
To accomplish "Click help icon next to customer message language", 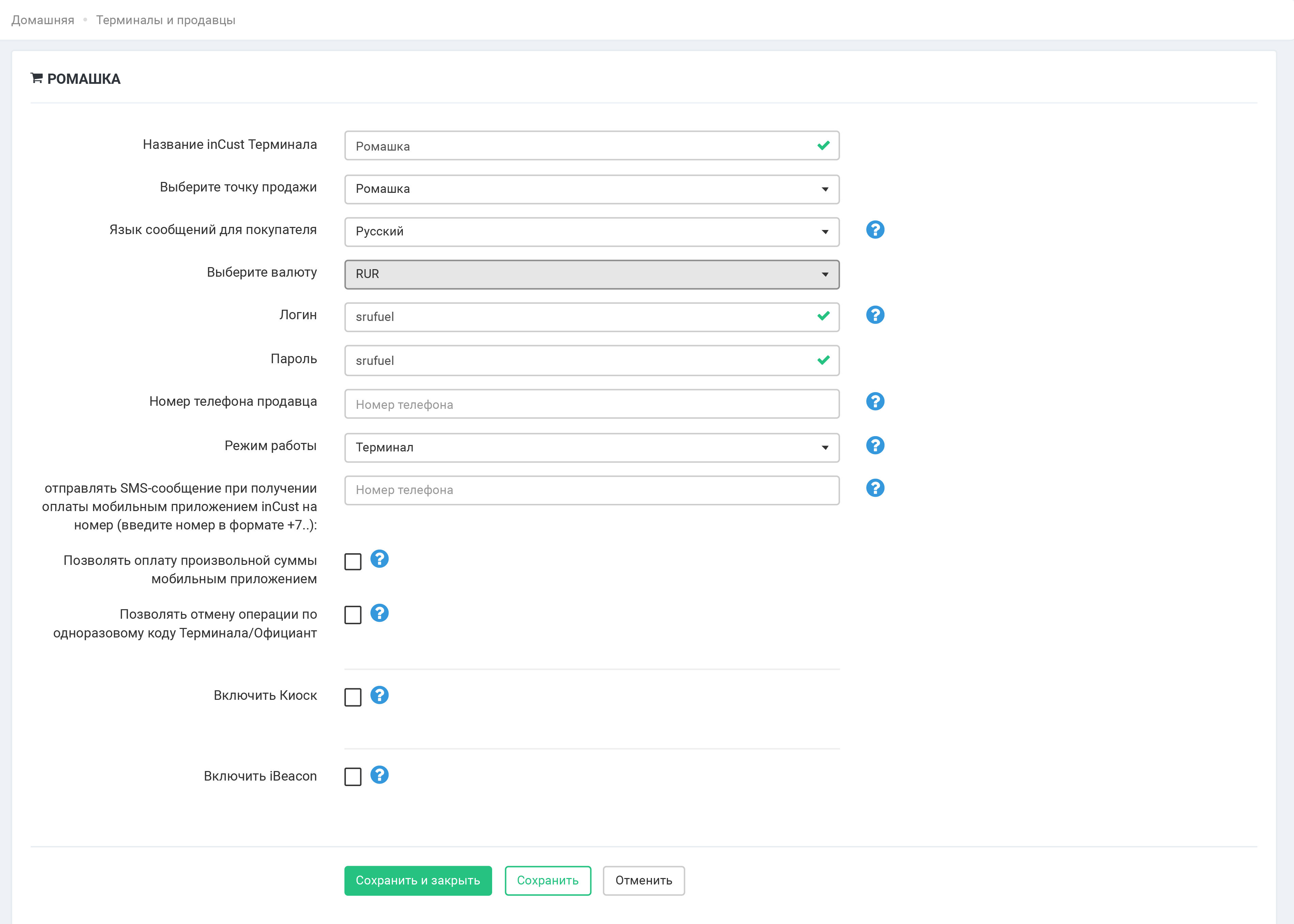I will pyautogui.click(x=874, y=230).
